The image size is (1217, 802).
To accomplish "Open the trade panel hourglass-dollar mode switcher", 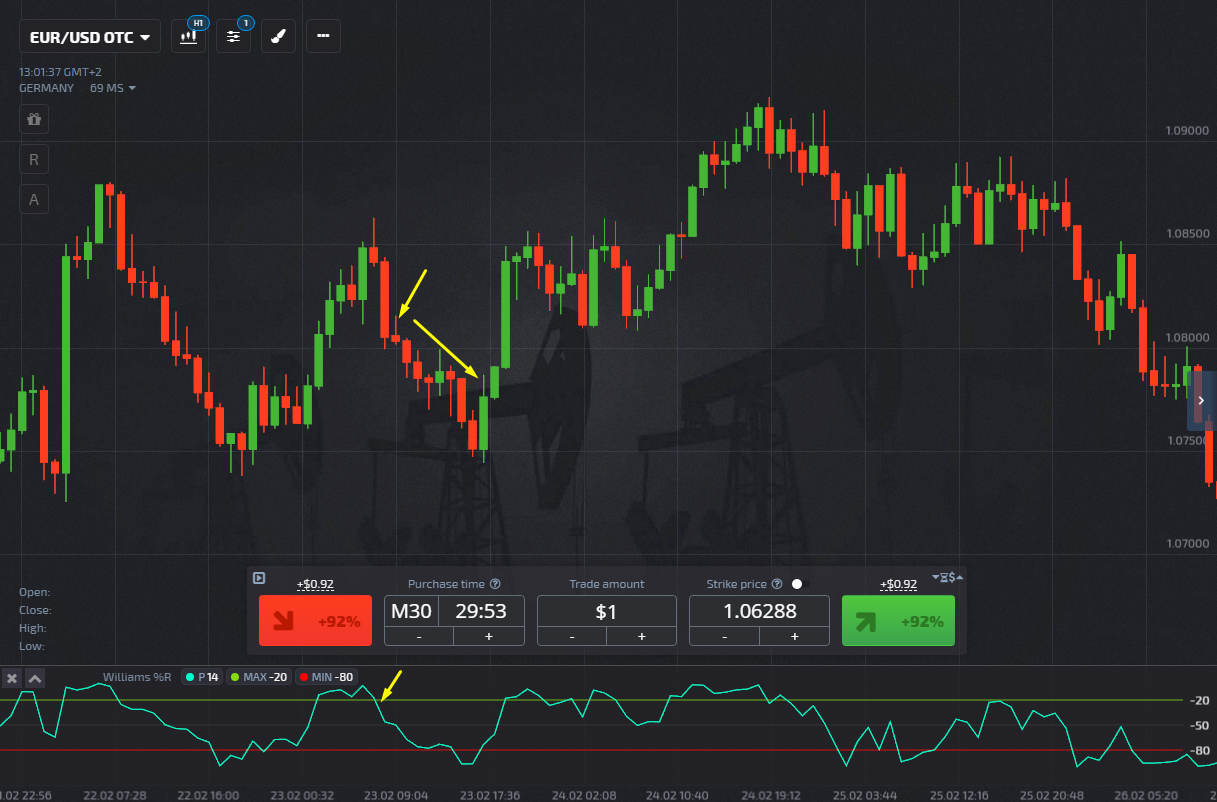I will [948, 578].
